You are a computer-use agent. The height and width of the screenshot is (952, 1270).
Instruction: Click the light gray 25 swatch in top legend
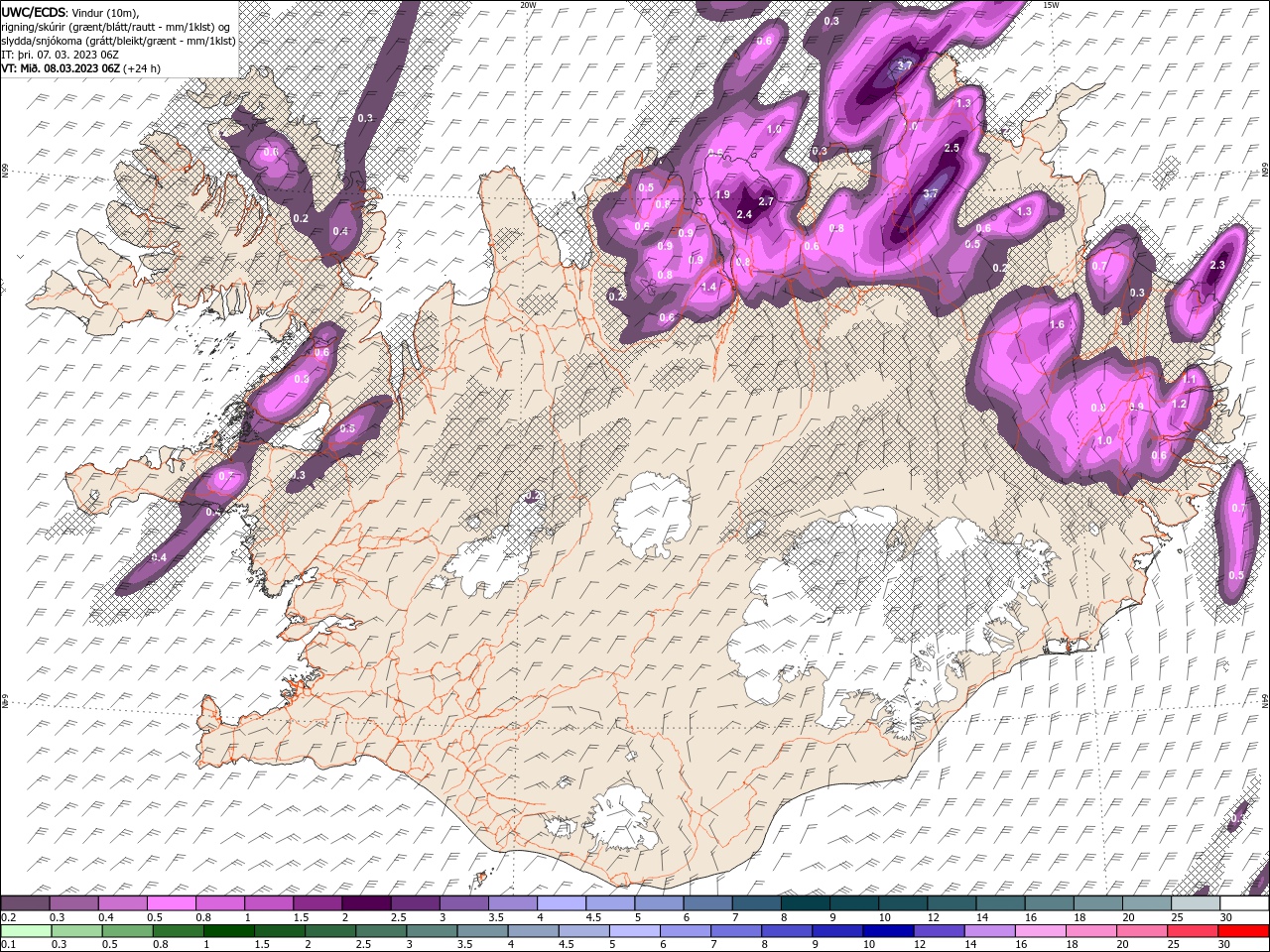tap(1195, 903)
